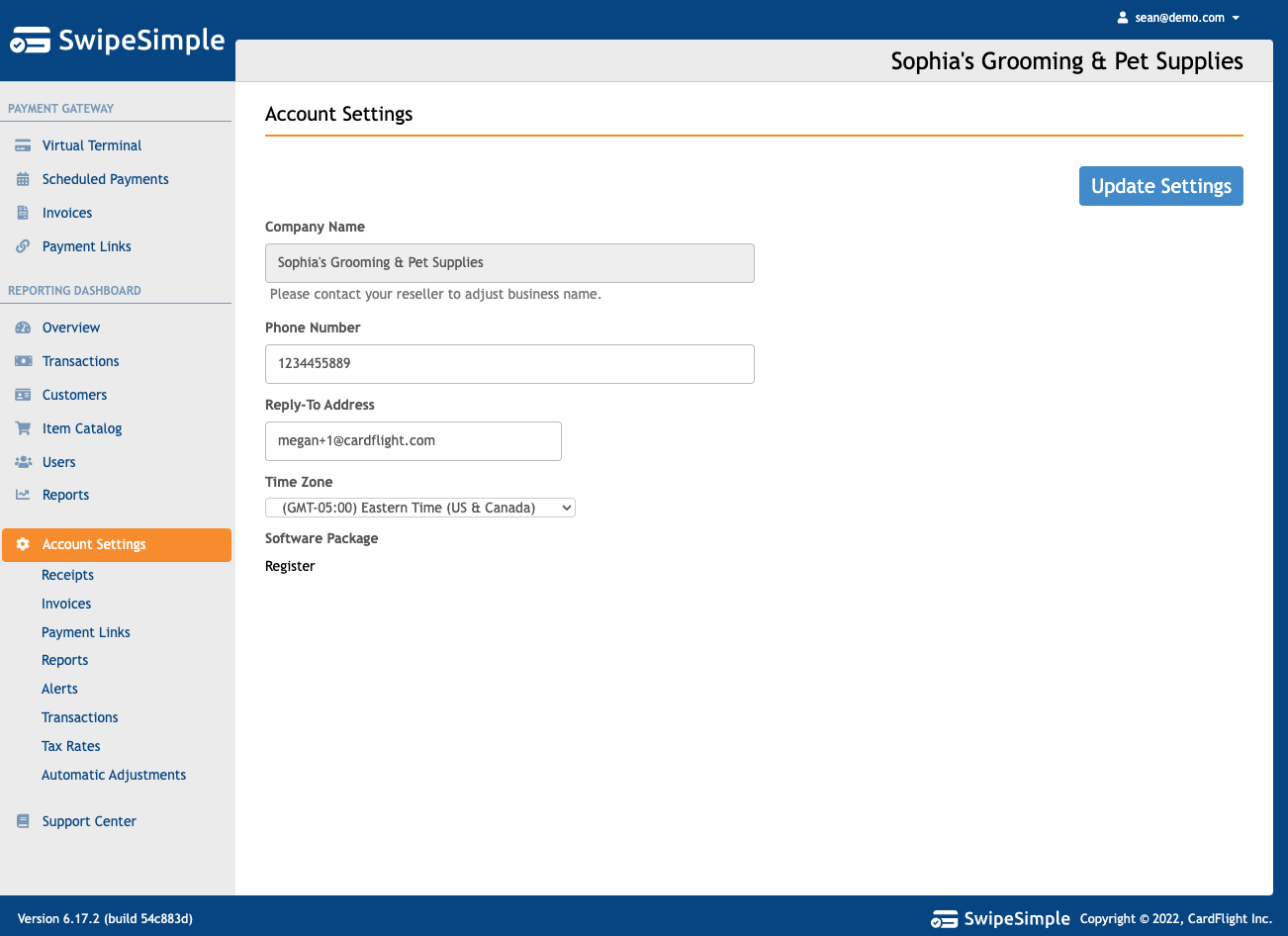Go to the Overview dashboard
Image resolution: width=1288 pixels, height=936 pixels.
click(x=71, y=328)
